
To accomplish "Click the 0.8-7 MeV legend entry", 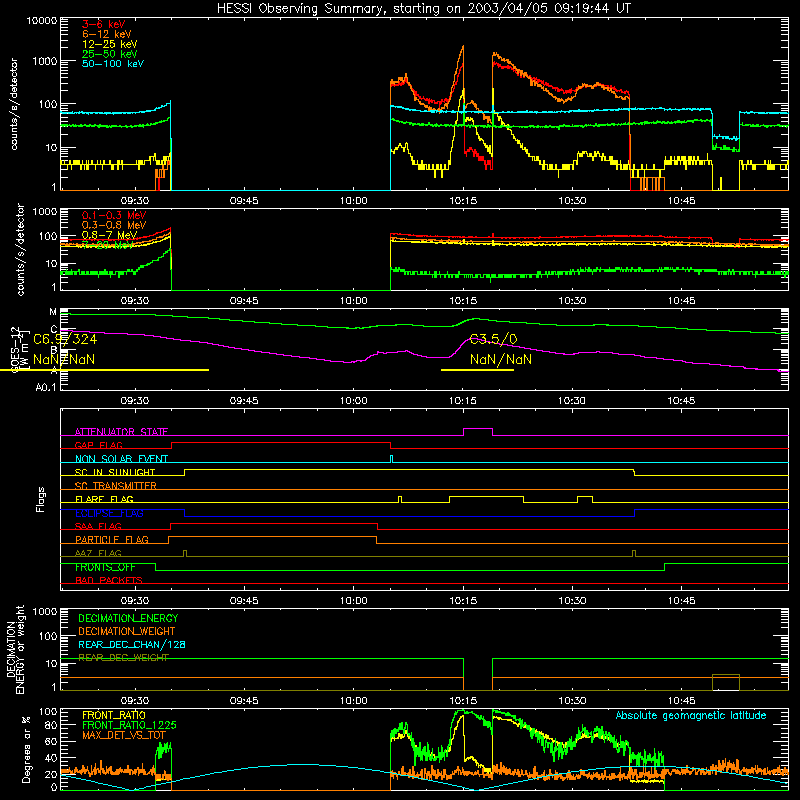I will 110,235.
